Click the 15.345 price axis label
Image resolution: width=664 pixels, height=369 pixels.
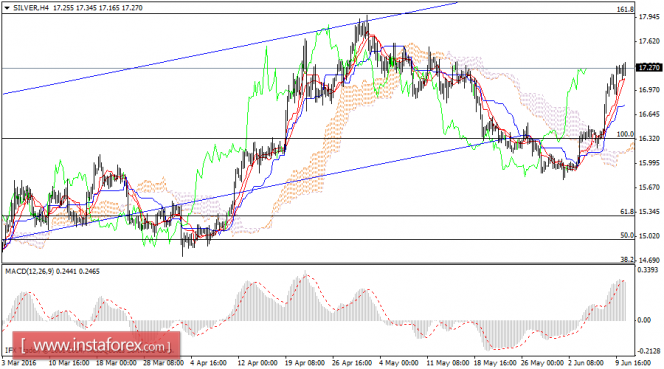pos(649,211)
